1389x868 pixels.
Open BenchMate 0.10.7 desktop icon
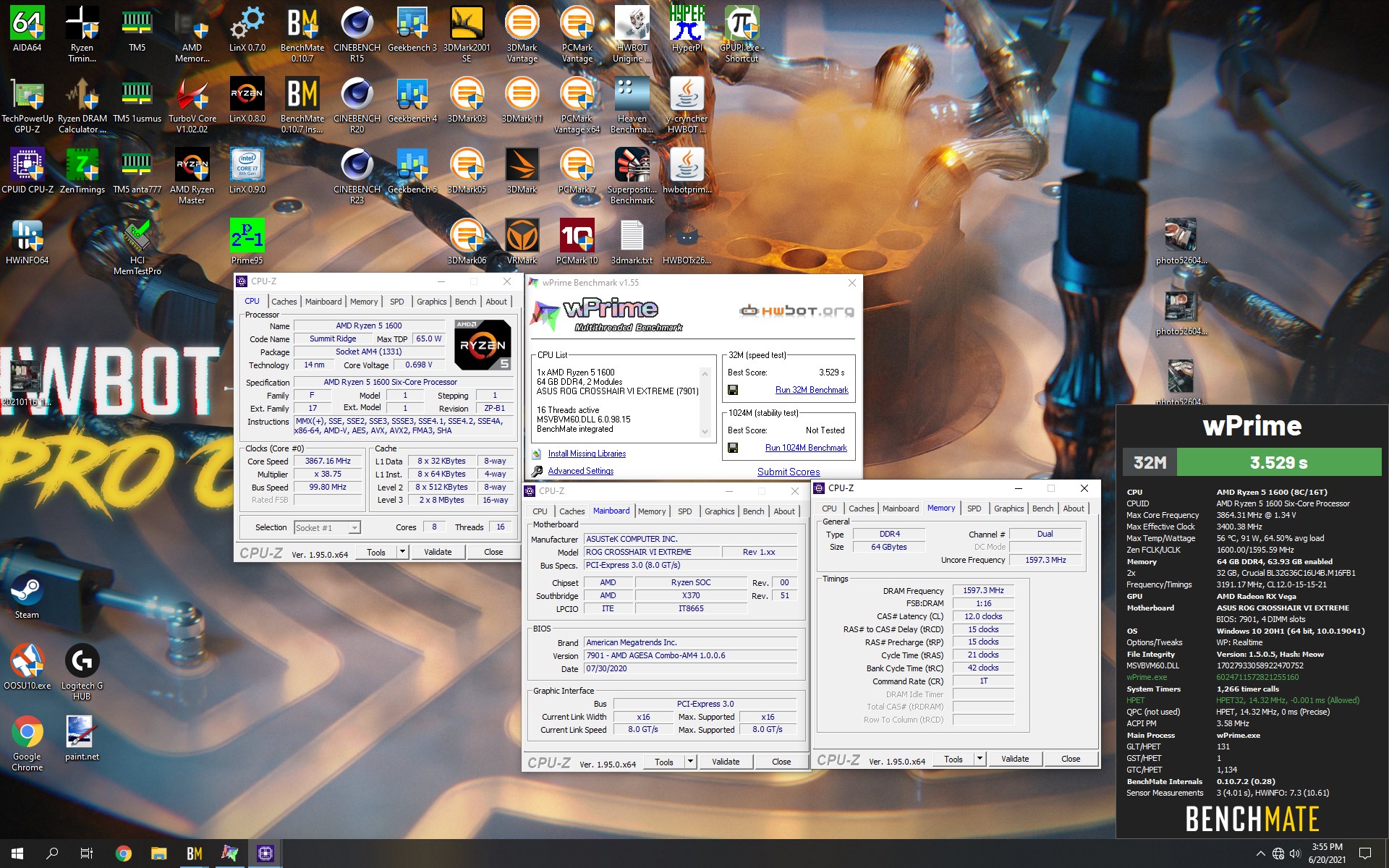click(x=302, y=34)
